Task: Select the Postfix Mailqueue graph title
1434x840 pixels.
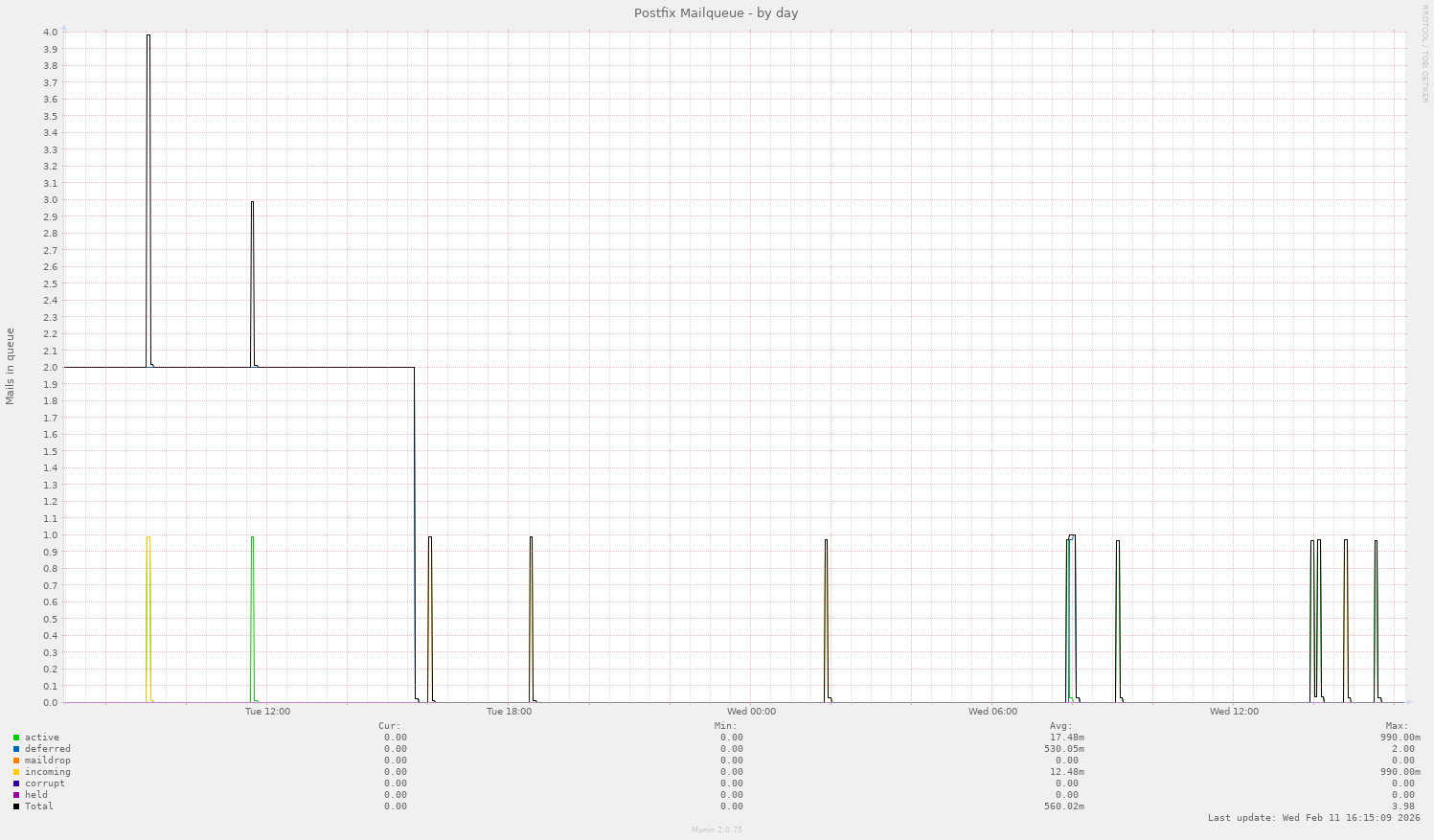Action: (716, 12)
